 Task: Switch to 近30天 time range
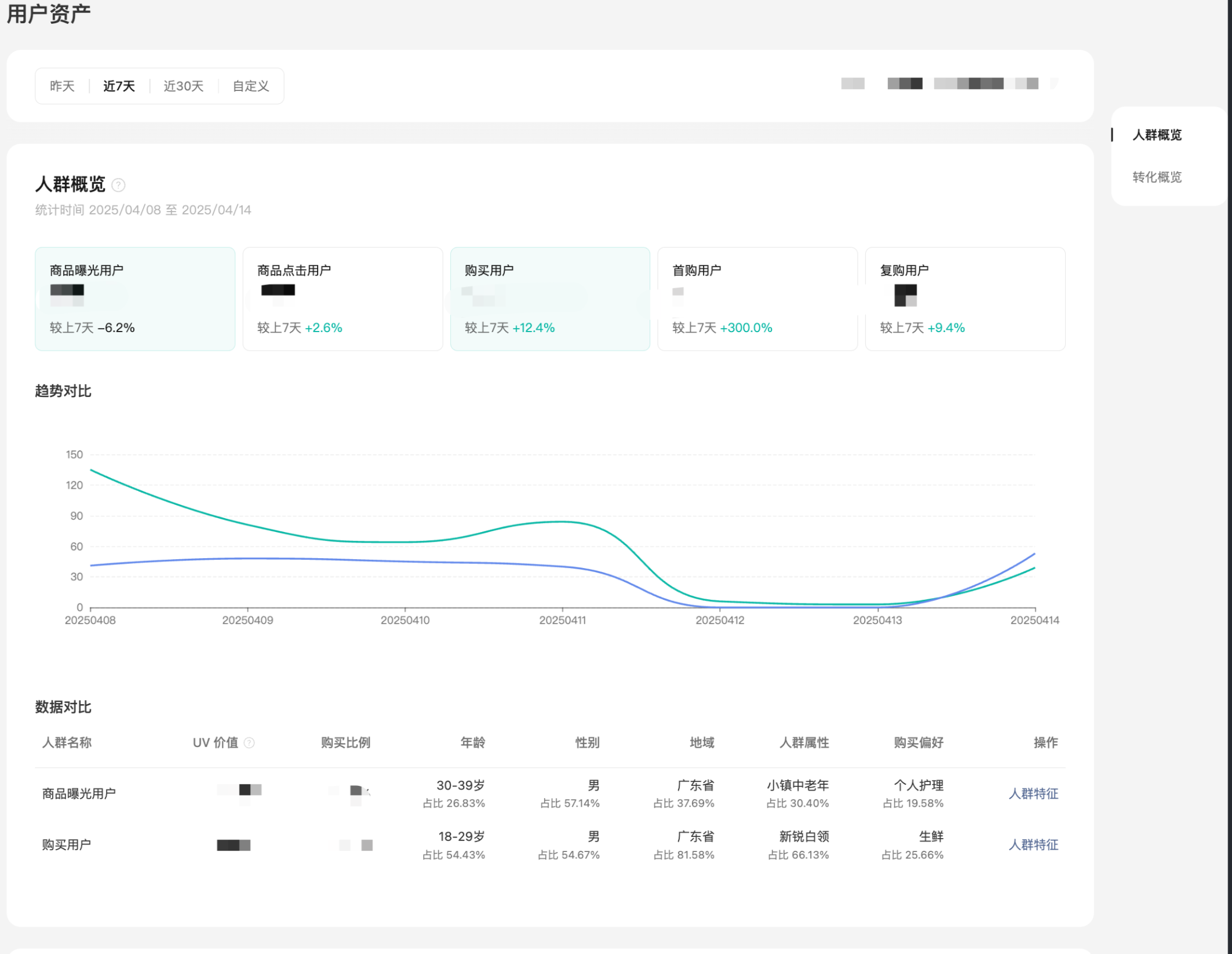coord(183,86)
